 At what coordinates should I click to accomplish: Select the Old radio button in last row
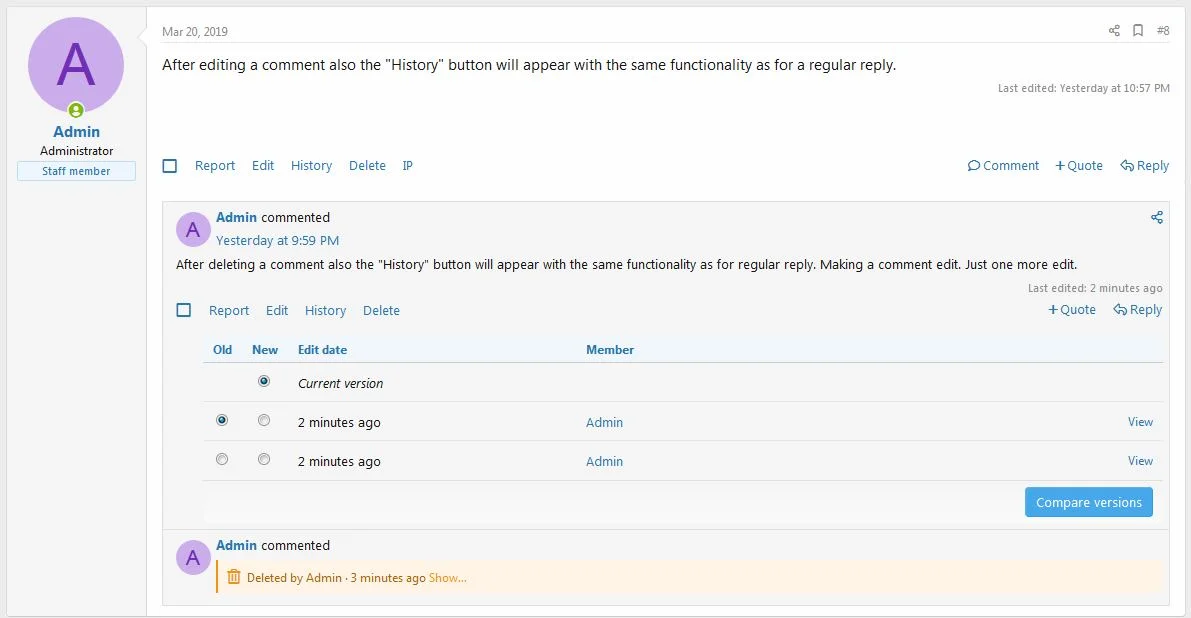click(x=222, y=459)
